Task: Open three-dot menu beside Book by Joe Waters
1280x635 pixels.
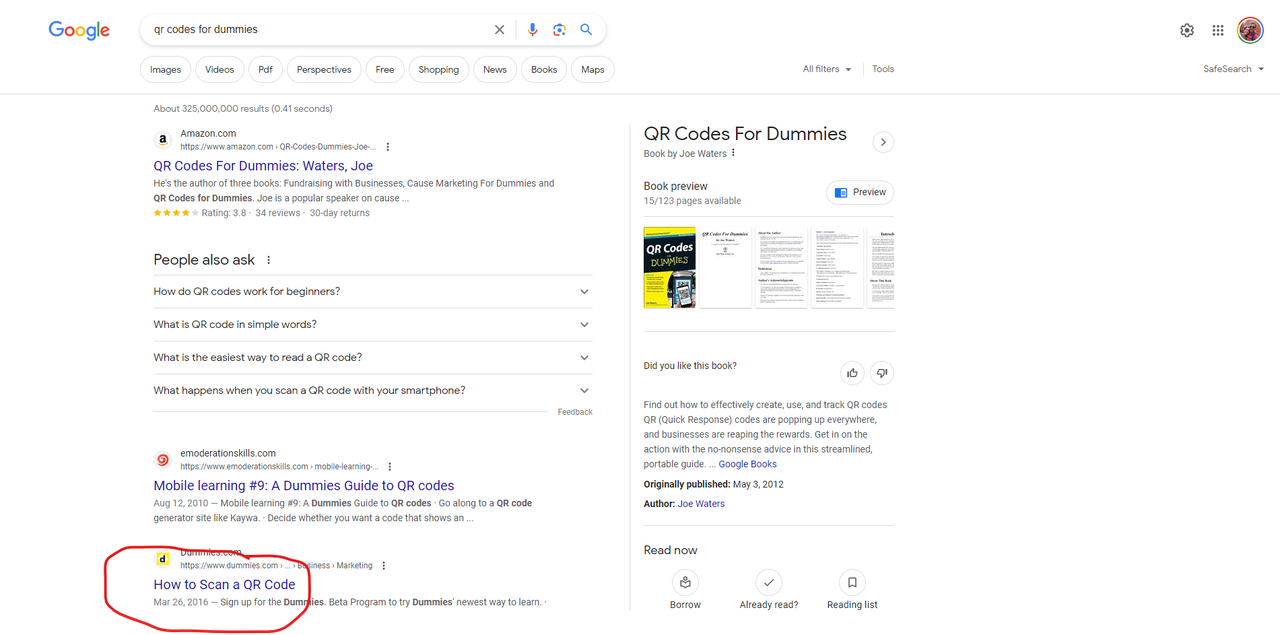Action: coord(733,153)
